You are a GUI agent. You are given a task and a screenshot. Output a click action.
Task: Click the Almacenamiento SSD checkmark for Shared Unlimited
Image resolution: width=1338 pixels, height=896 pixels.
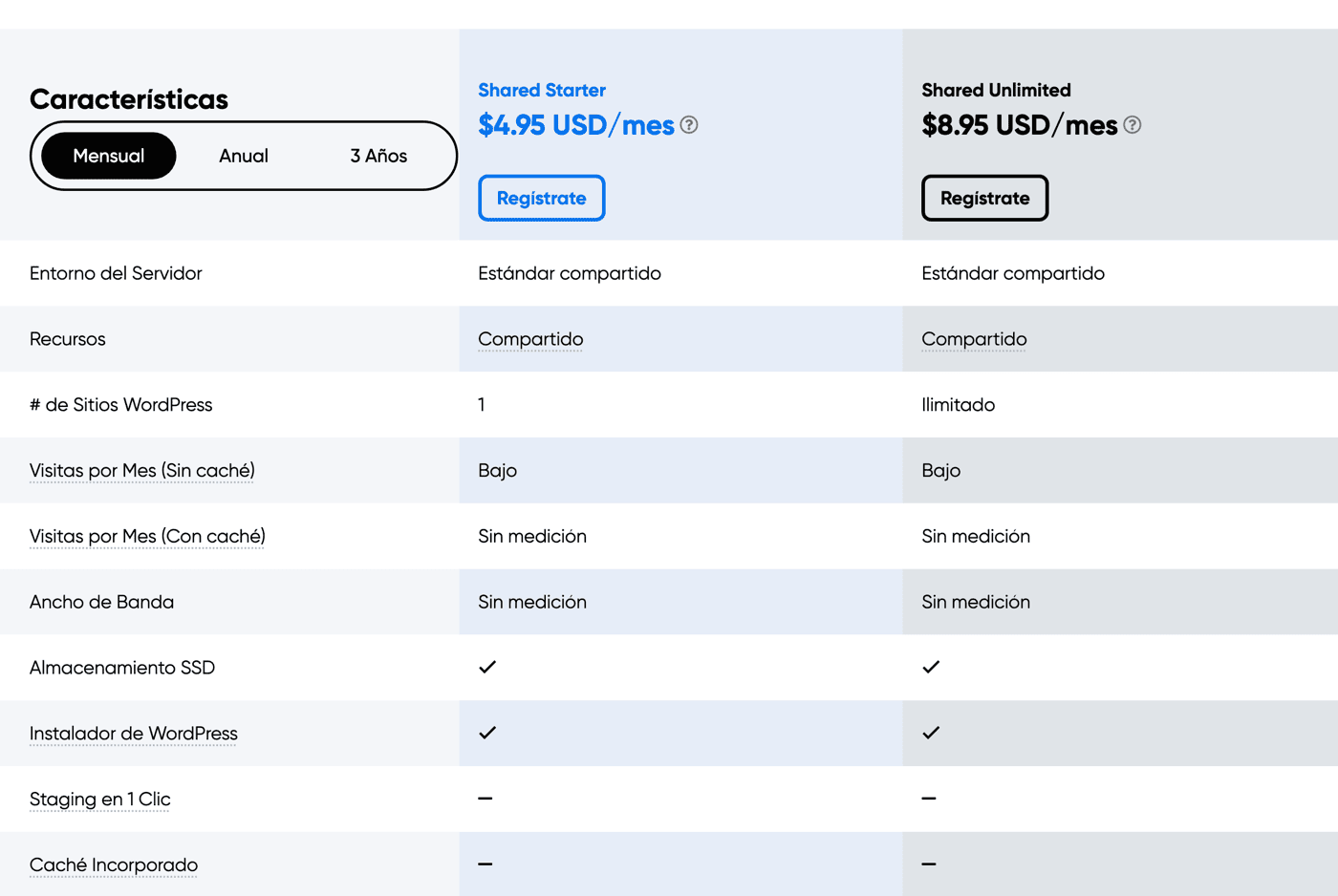[931, 667]
